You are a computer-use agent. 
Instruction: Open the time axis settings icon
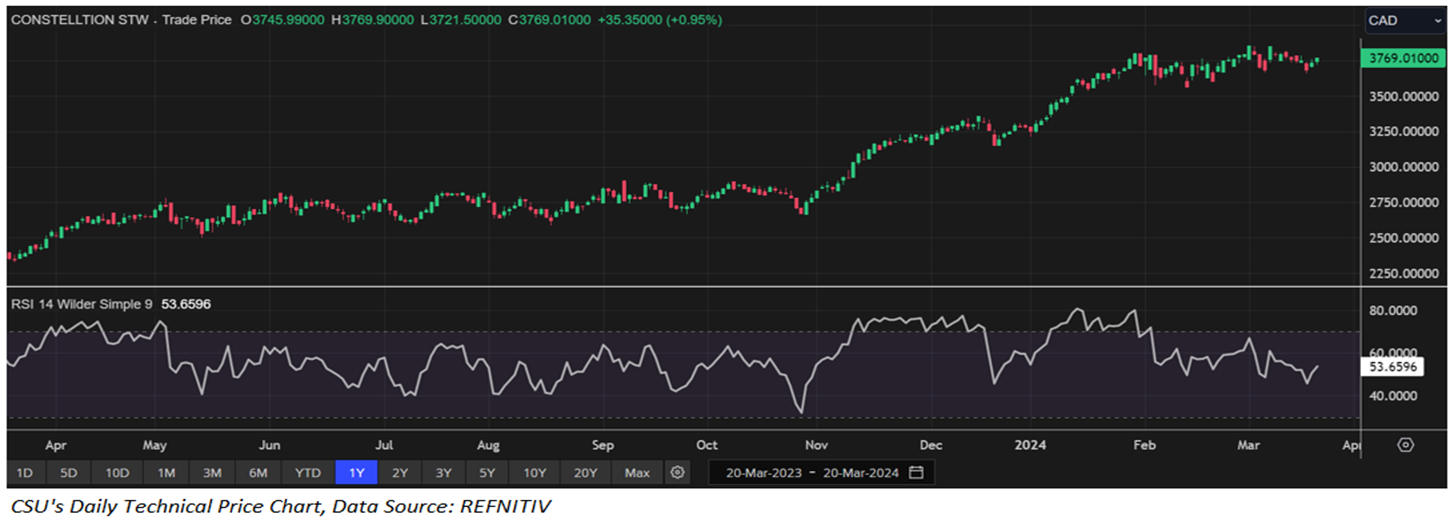(1406, 445)
